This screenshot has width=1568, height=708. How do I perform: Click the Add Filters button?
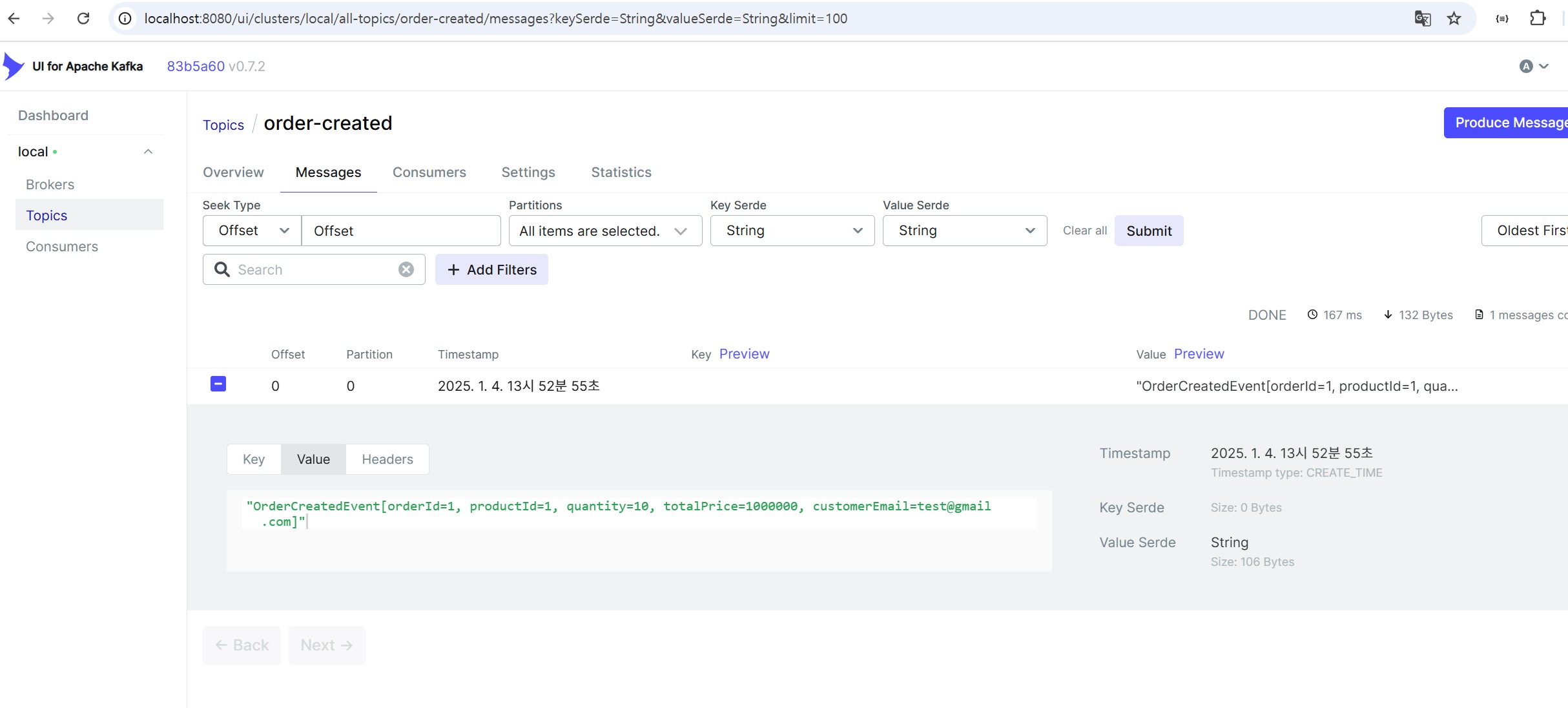(491, 269)
